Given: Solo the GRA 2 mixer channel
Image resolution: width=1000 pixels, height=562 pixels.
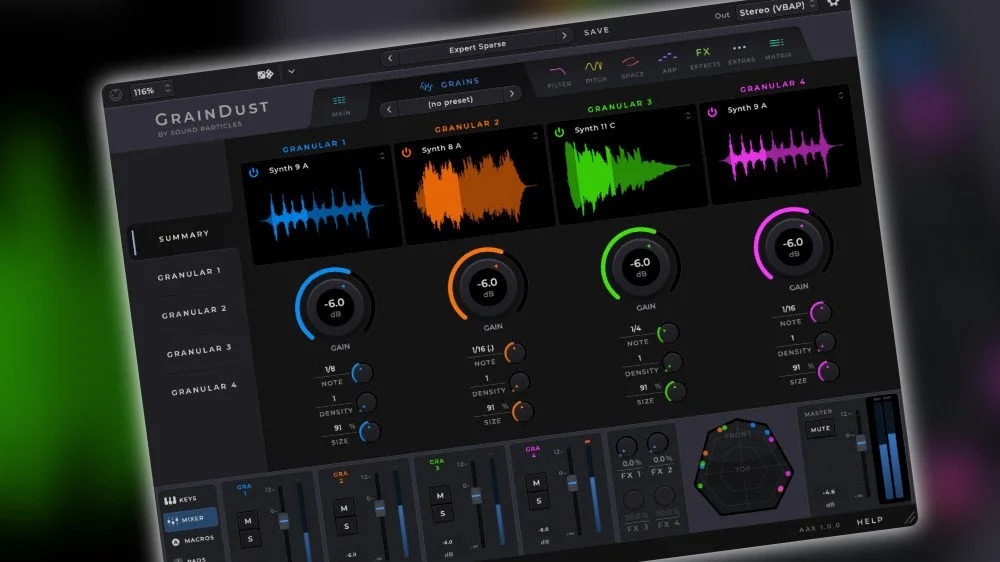Looking at the screenshot, I should [x=346, y=526].
